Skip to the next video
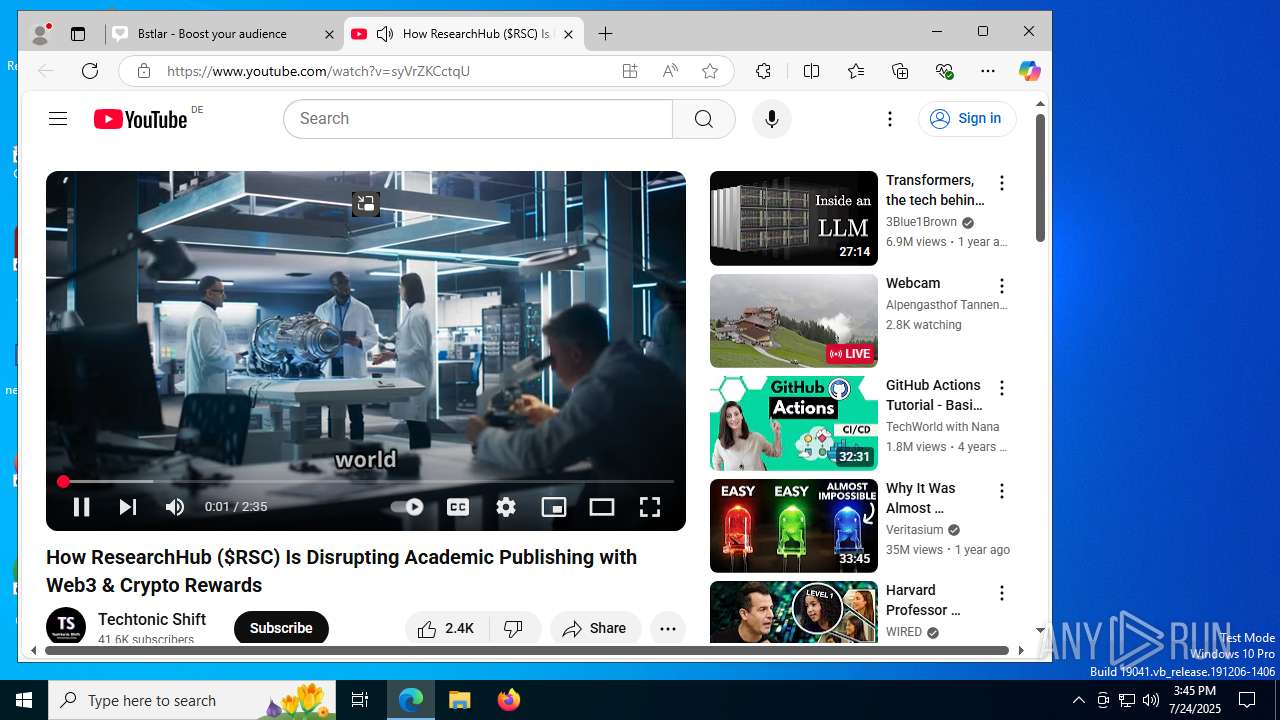This screenshot has height=720, width=1280. click(128, 507)
